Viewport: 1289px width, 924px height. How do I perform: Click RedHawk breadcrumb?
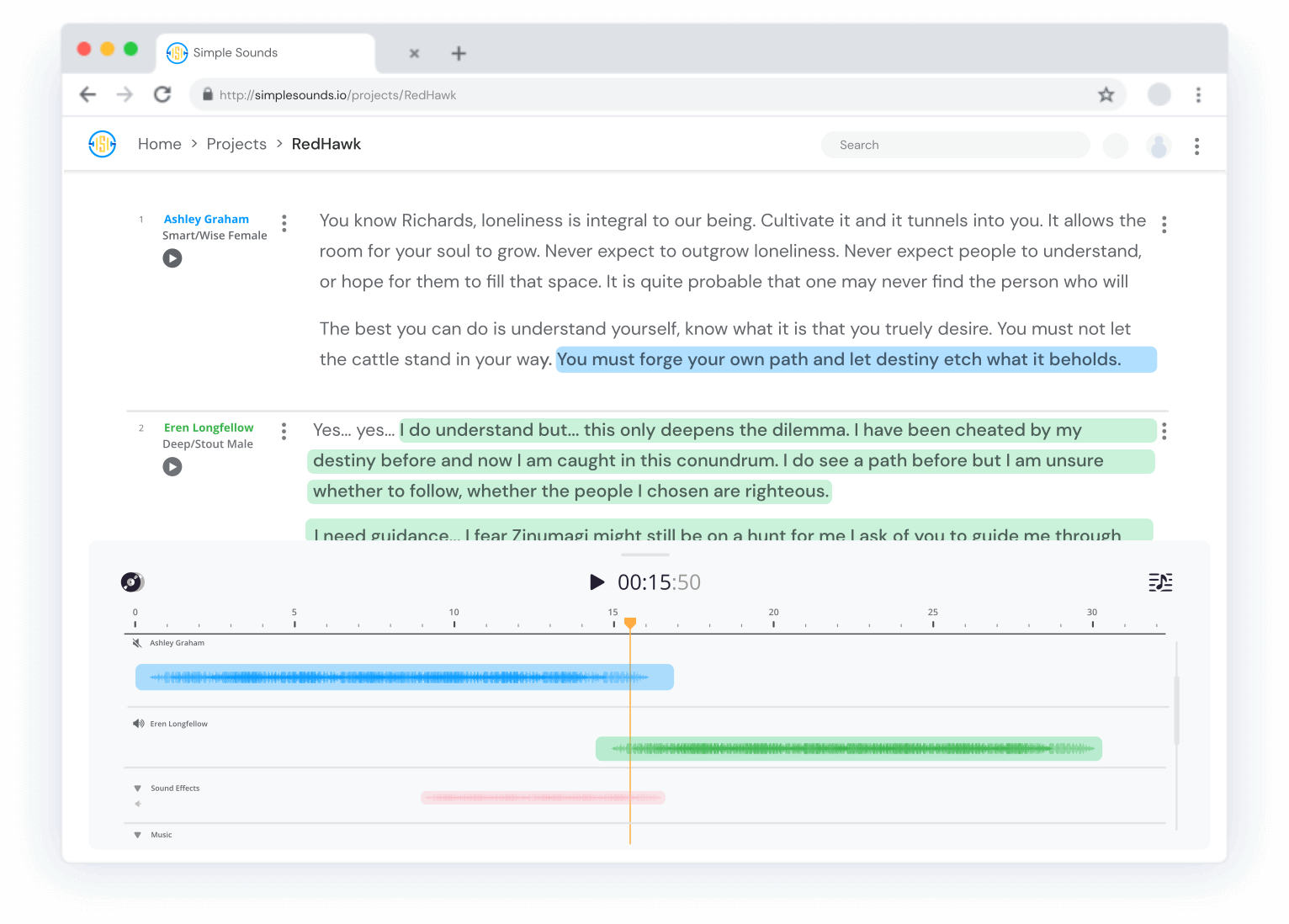click(326, 144)
